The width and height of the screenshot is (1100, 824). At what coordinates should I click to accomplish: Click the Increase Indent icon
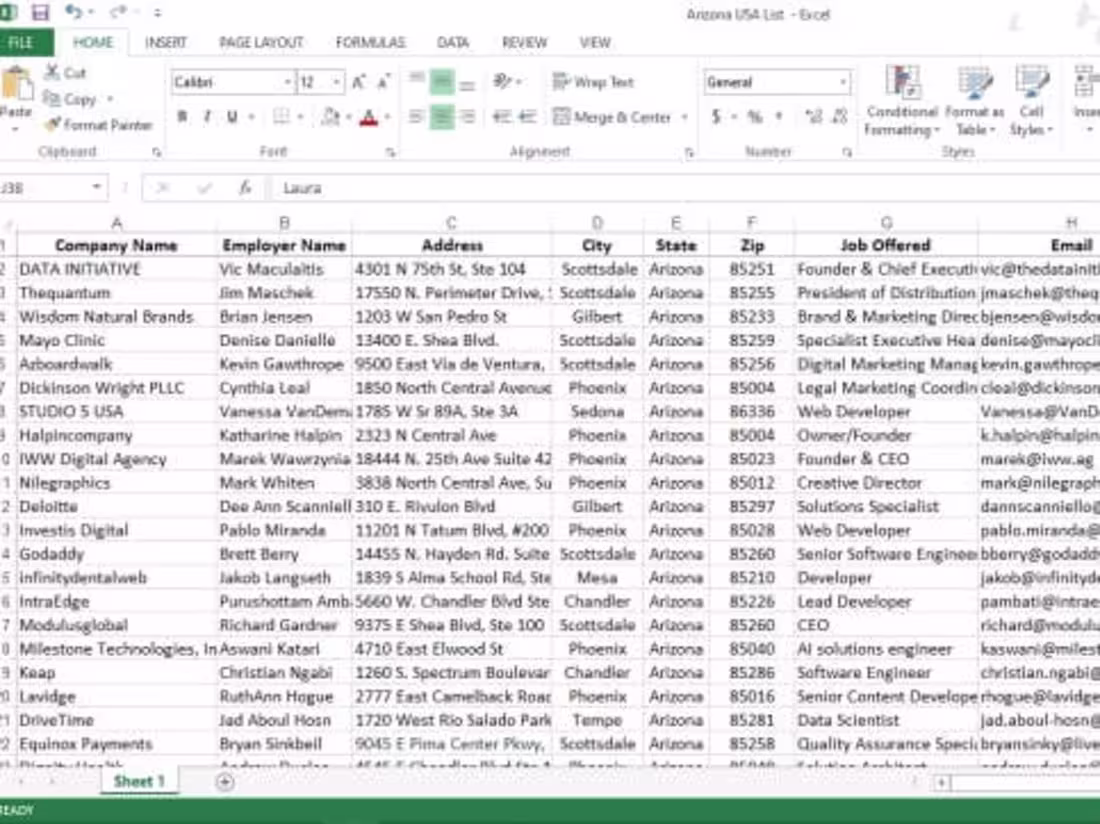pyautogui.click(x=528, y=116)
